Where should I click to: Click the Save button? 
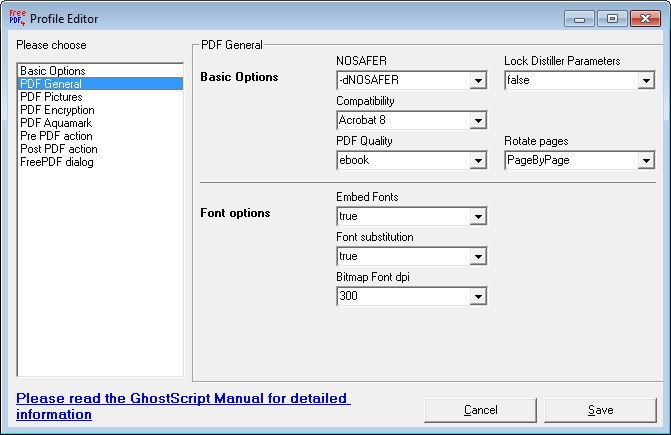pos(600,410)
